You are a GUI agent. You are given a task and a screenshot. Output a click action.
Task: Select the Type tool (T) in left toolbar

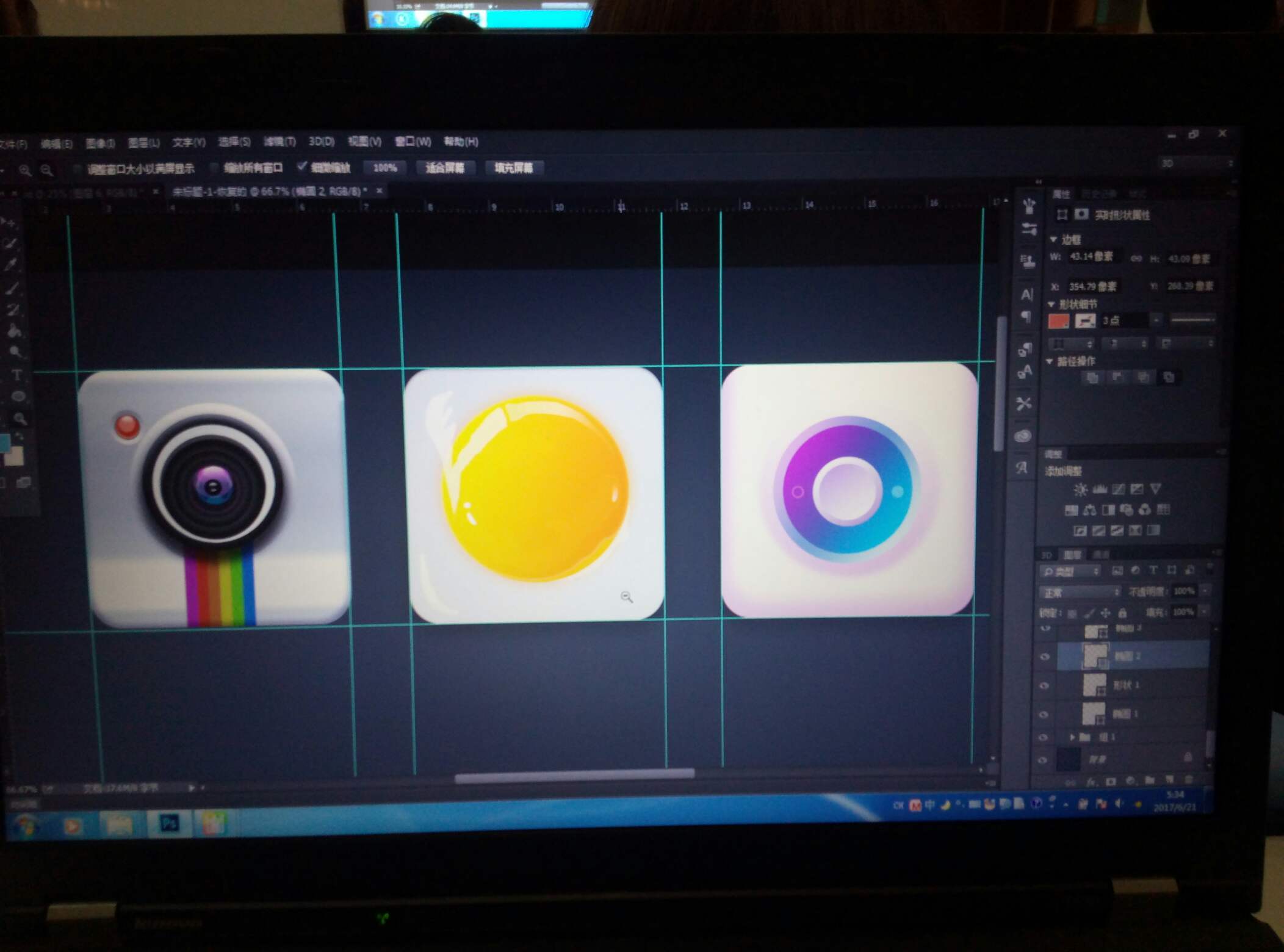pyautogui.click(x=16, y=375)
